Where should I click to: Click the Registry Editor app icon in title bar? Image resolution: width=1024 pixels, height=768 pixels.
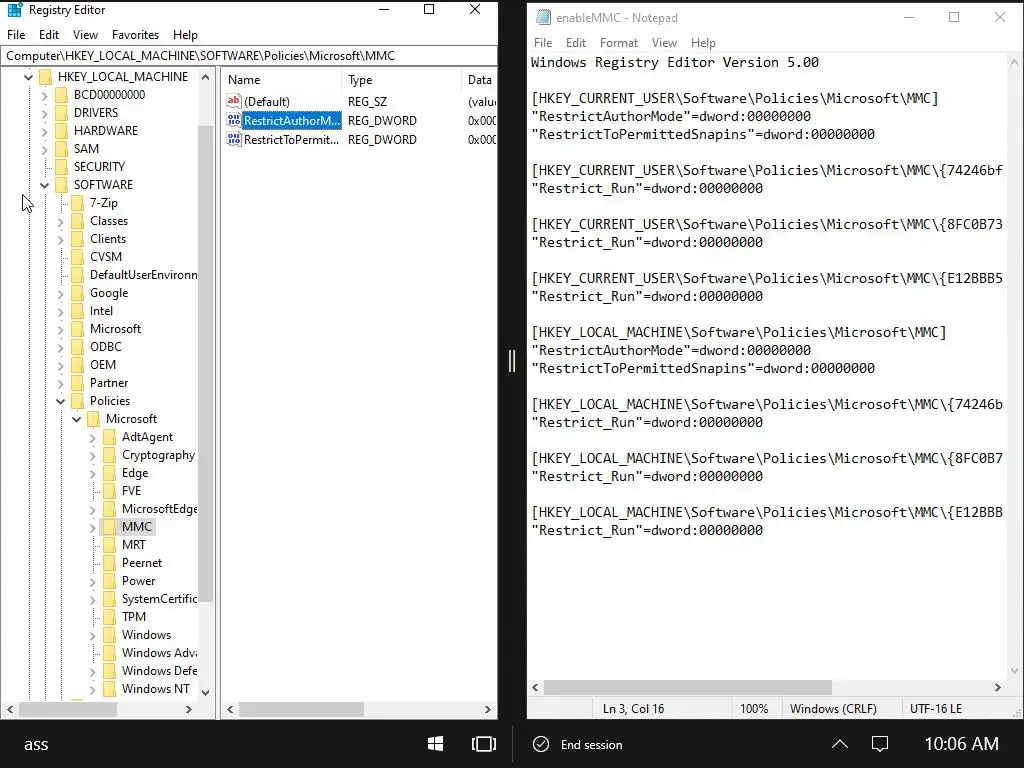(x=14, y=10)
